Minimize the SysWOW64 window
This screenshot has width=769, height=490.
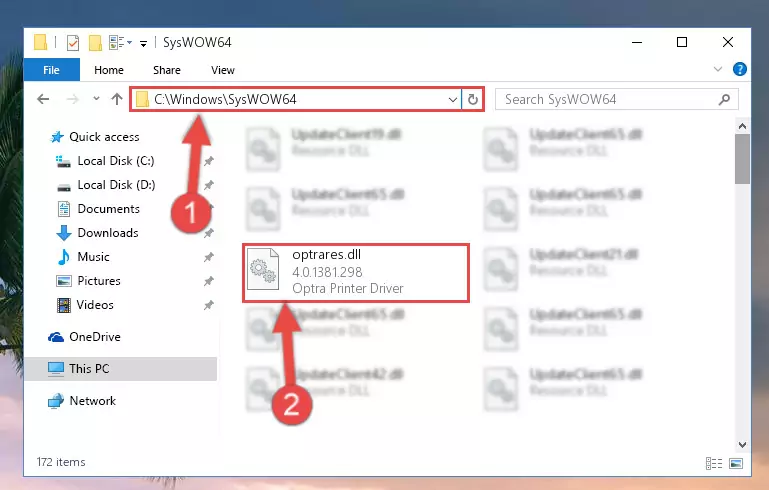point(637,43)
